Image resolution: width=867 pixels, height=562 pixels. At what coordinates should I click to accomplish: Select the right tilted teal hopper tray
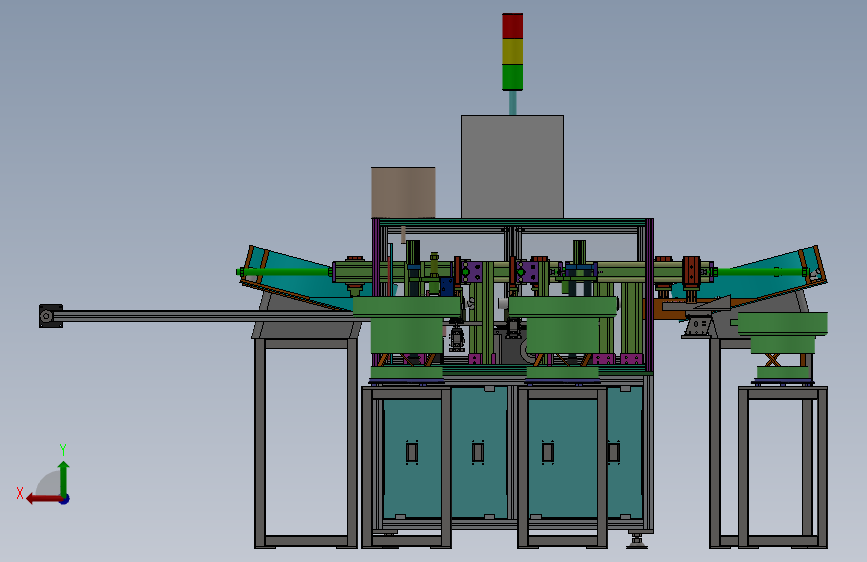click(769, 277)
